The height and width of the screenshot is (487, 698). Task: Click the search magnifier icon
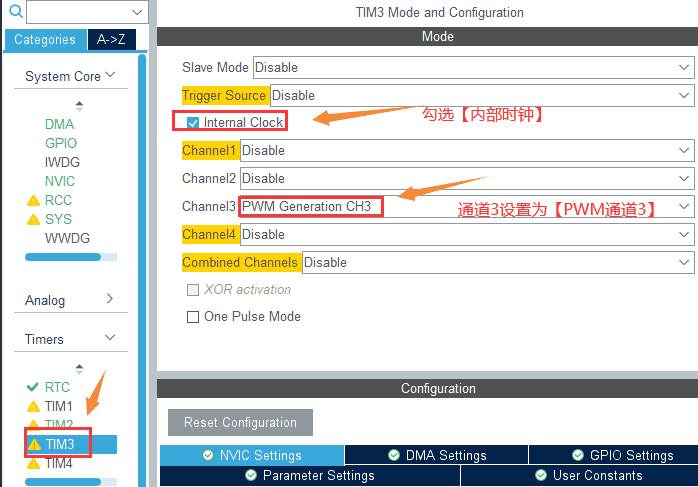point(15,12)
